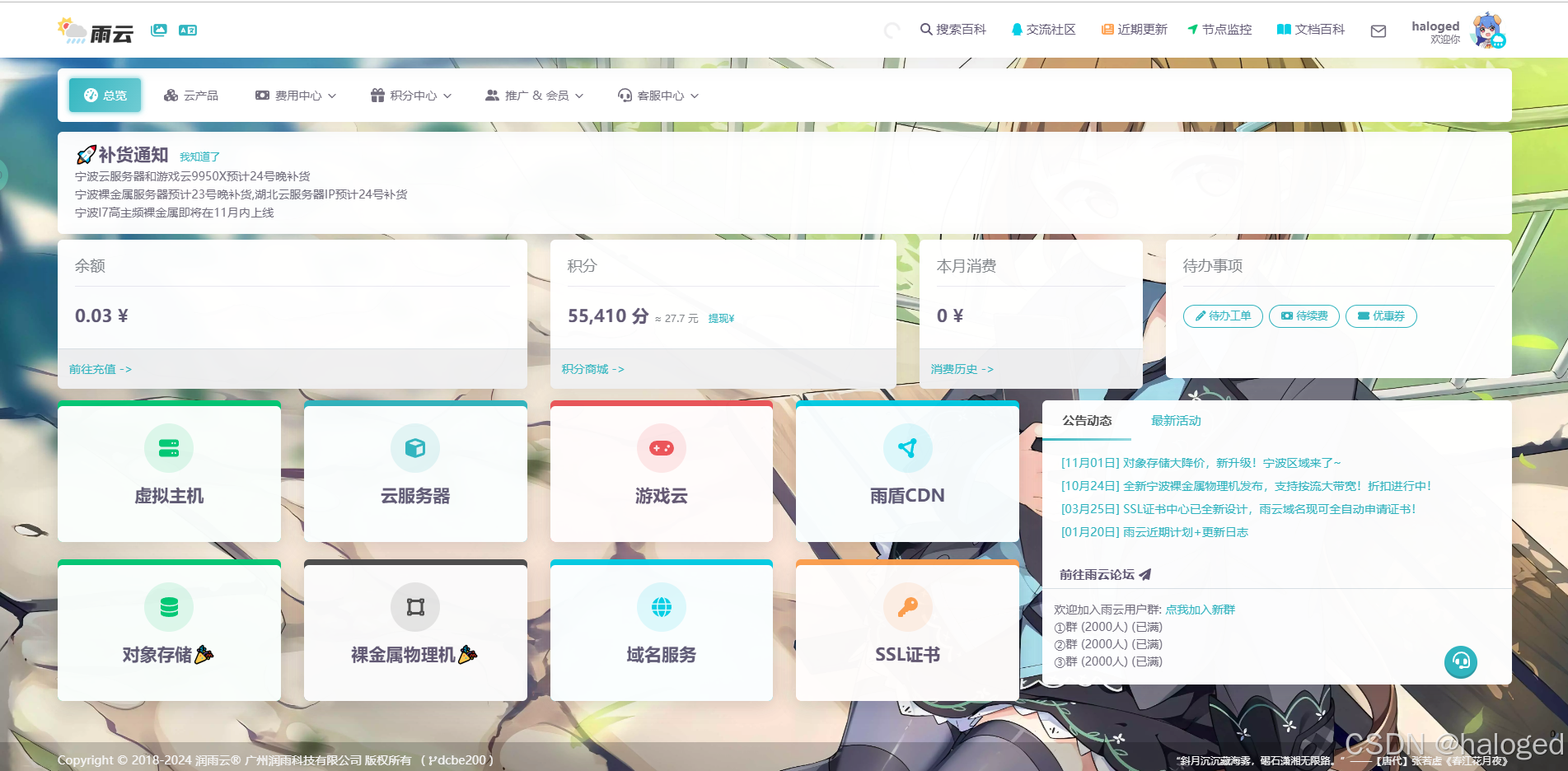Open the SSL证书 key icon card
Screen dimensions: 1568x771
[x=907, y=607]
